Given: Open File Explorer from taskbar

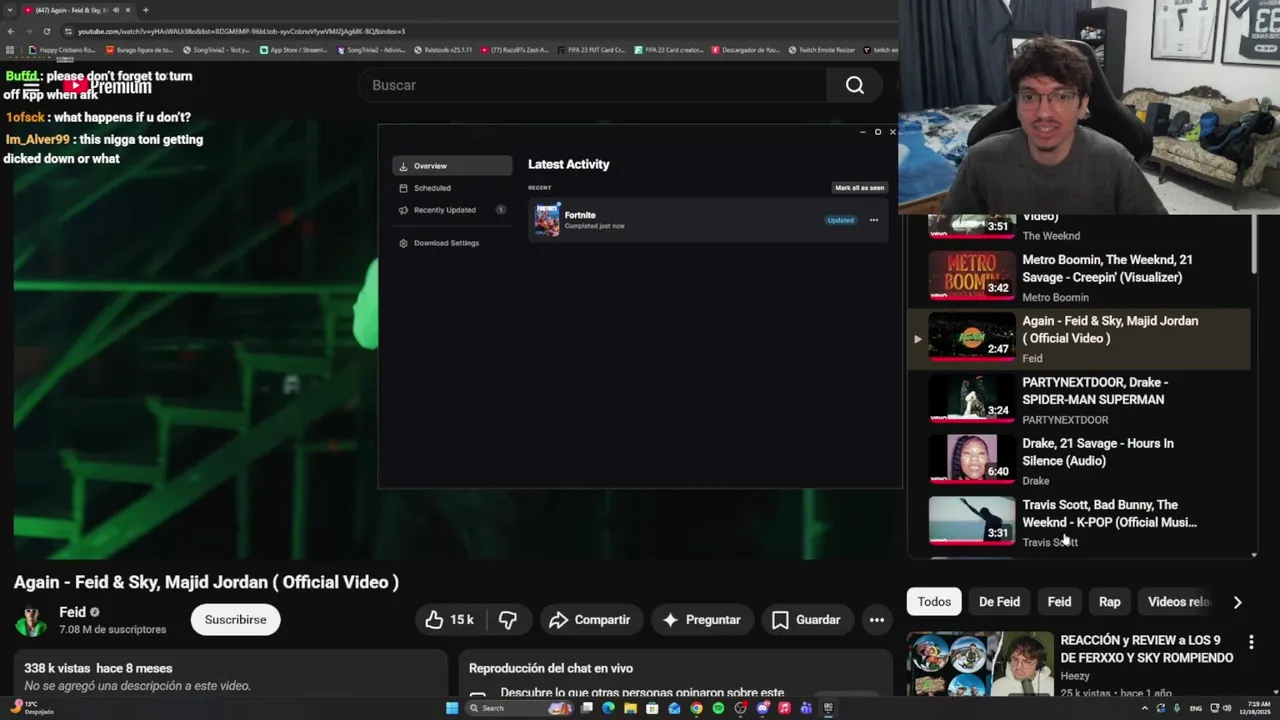Looking at the screenshot, I should coord(630,708).
